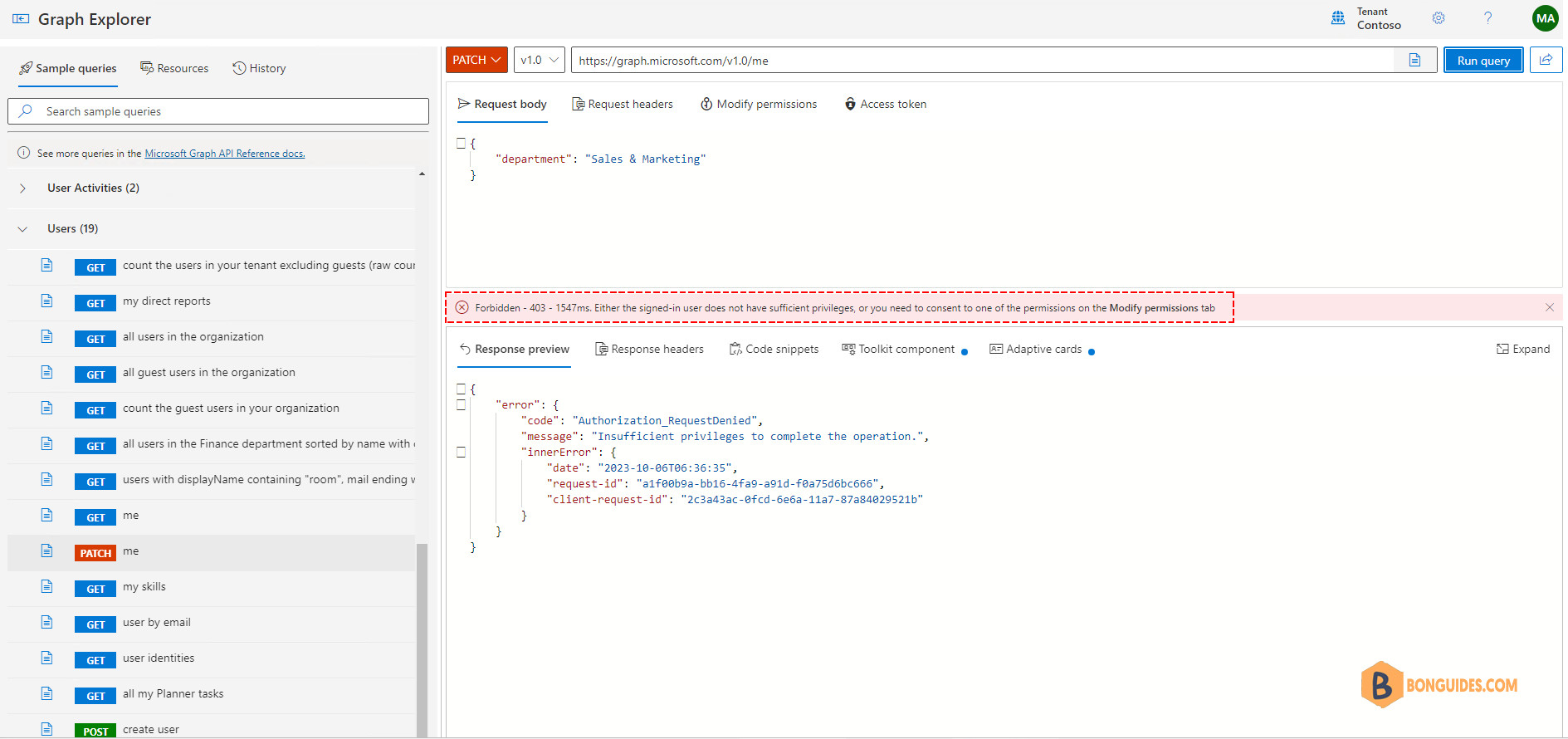Click the Run query button
Screen dimensions: 1568x739
1483,60
